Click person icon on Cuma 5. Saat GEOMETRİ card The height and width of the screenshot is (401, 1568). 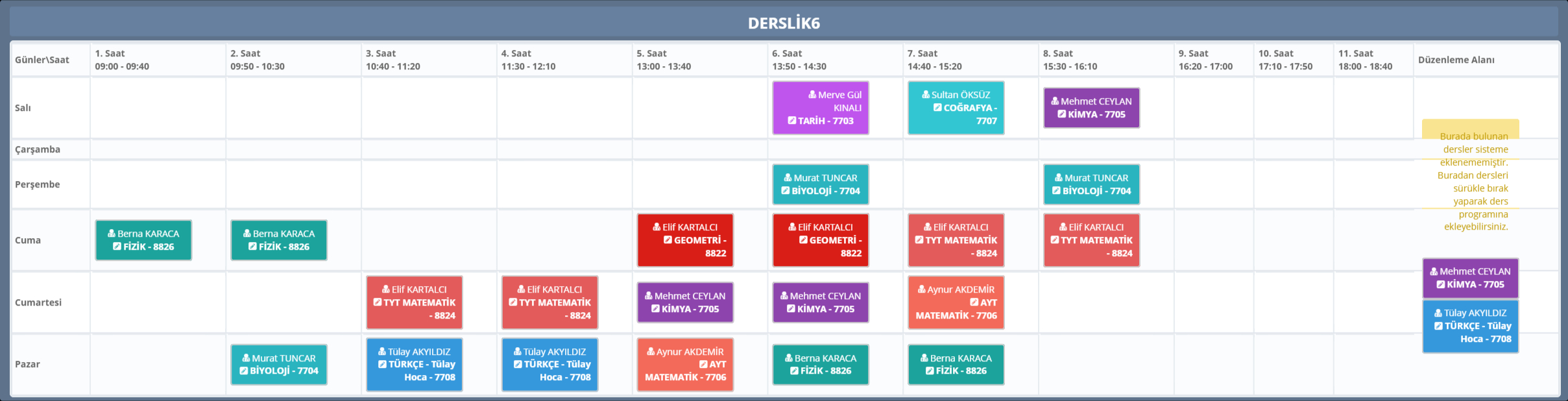(657, 227)
